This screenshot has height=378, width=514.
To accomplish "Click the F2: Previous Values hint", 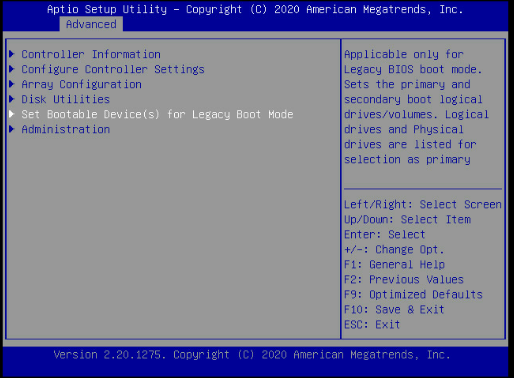I will [x=404, y=280].
